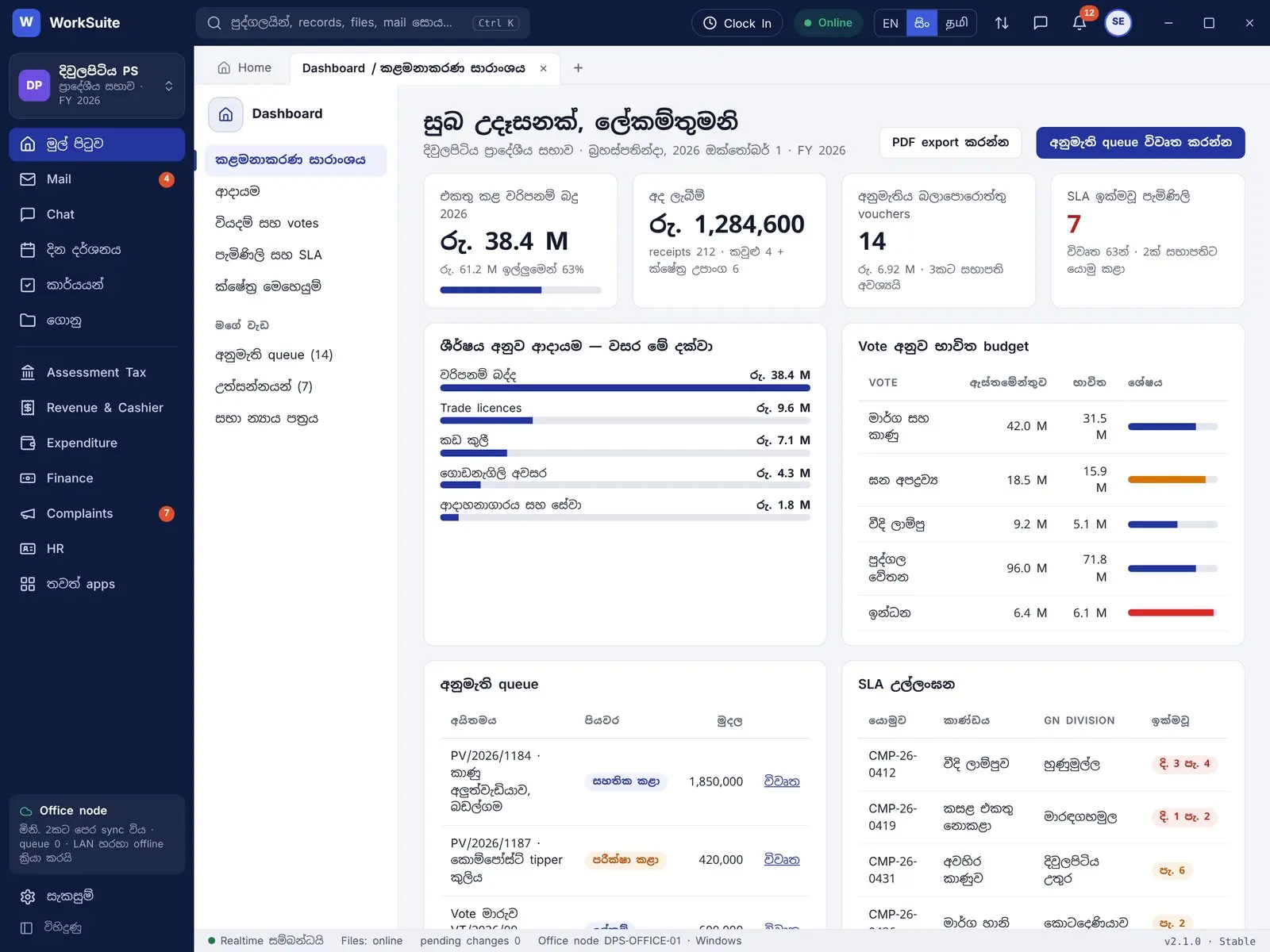The width and height of the screenshot is (1270, 952).
Task: Open විවෘත link for PV/2026/1184
Action: 782,781
